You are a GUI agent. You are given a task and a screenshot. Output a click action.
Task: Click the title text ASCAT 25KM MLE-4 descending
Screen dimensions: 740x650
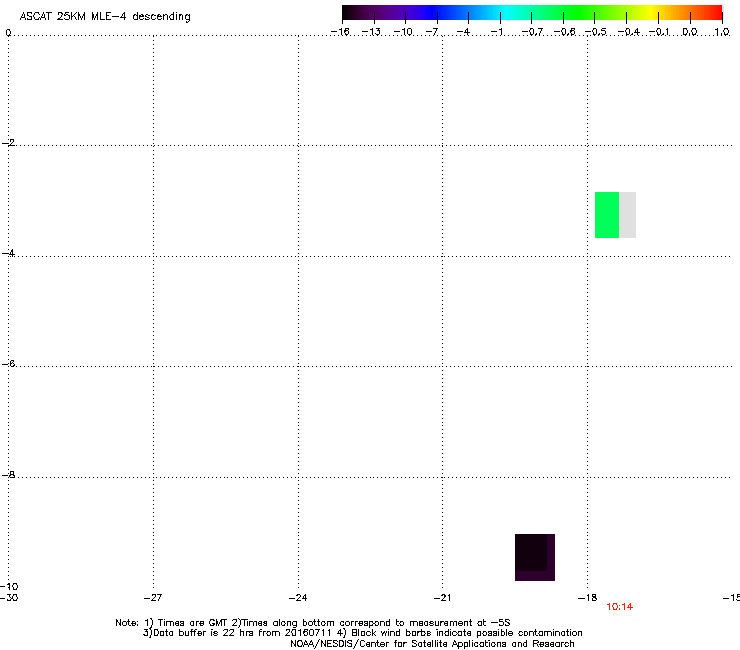pyautogui.click(x=105, y=17)
